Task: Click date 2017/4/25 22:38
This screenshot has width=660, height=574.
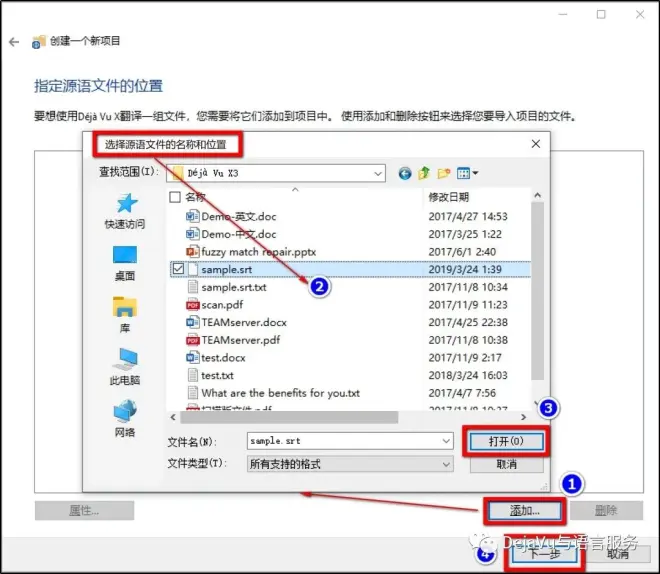Action: [468, 322]
